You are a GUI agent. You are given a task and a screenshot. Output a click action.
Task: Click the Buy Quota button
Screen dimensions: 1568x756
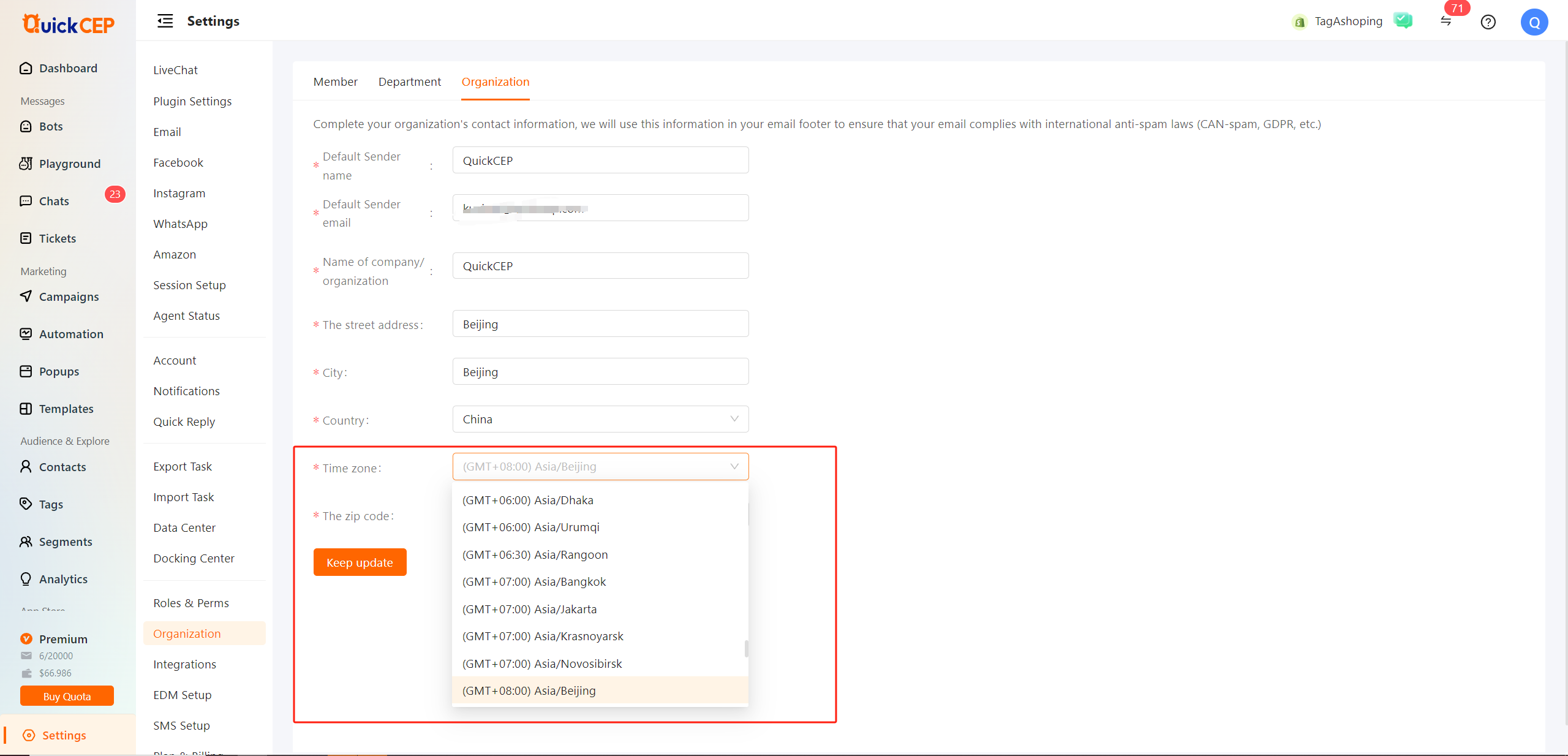click(67, 696)
